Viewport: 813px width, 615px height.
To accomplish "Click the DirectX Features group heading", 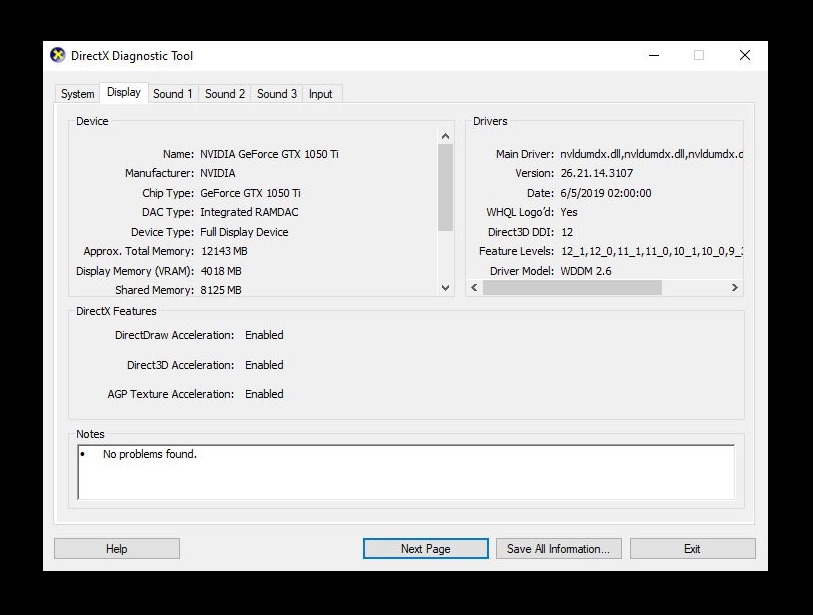I will [x=116, y=311].
